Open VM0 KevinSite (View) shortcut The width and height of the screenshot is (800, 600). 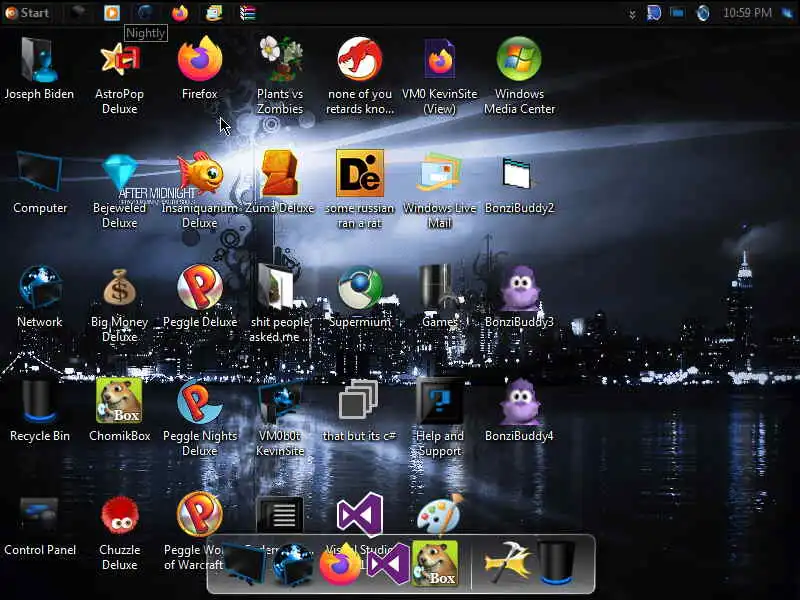[x=439, y=59]
